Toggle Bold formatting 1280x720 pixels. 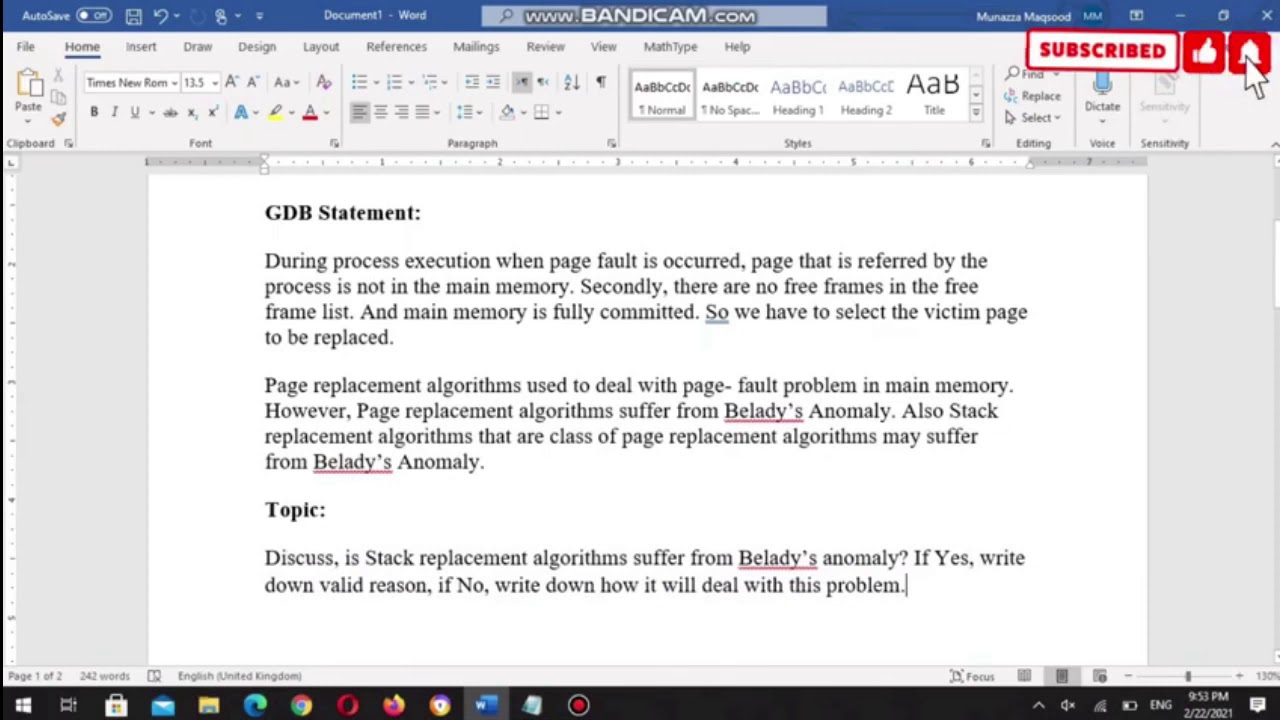click(x=94, y=112)
